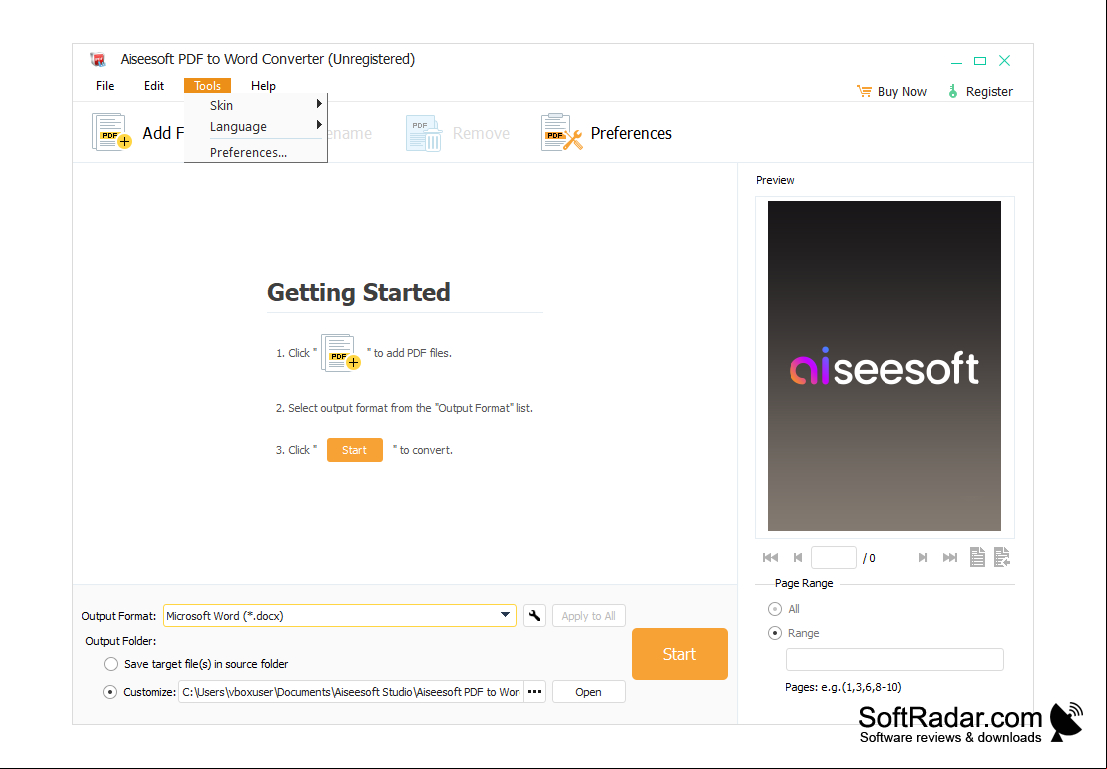Open the Output Format dropdown

[505, 615]
